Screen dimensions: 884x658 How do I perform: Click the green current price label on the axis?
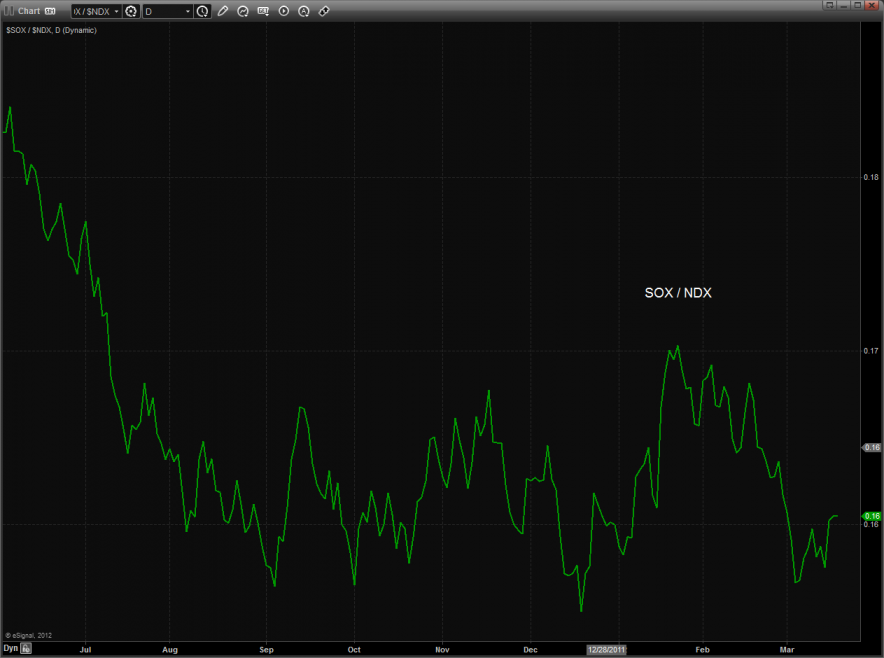tap(871, 516)
